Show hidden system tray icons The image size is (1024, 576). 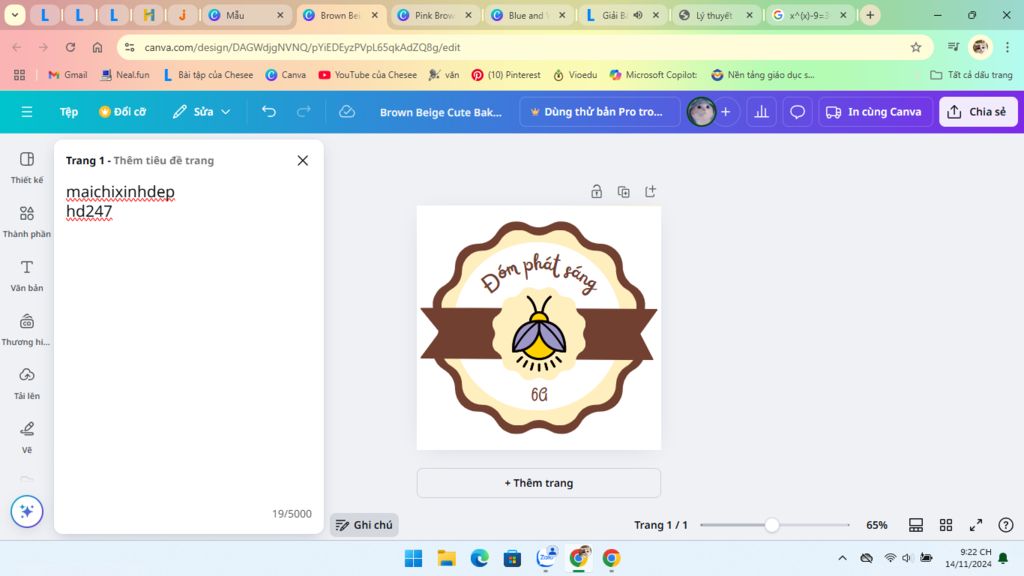(842, 558)
